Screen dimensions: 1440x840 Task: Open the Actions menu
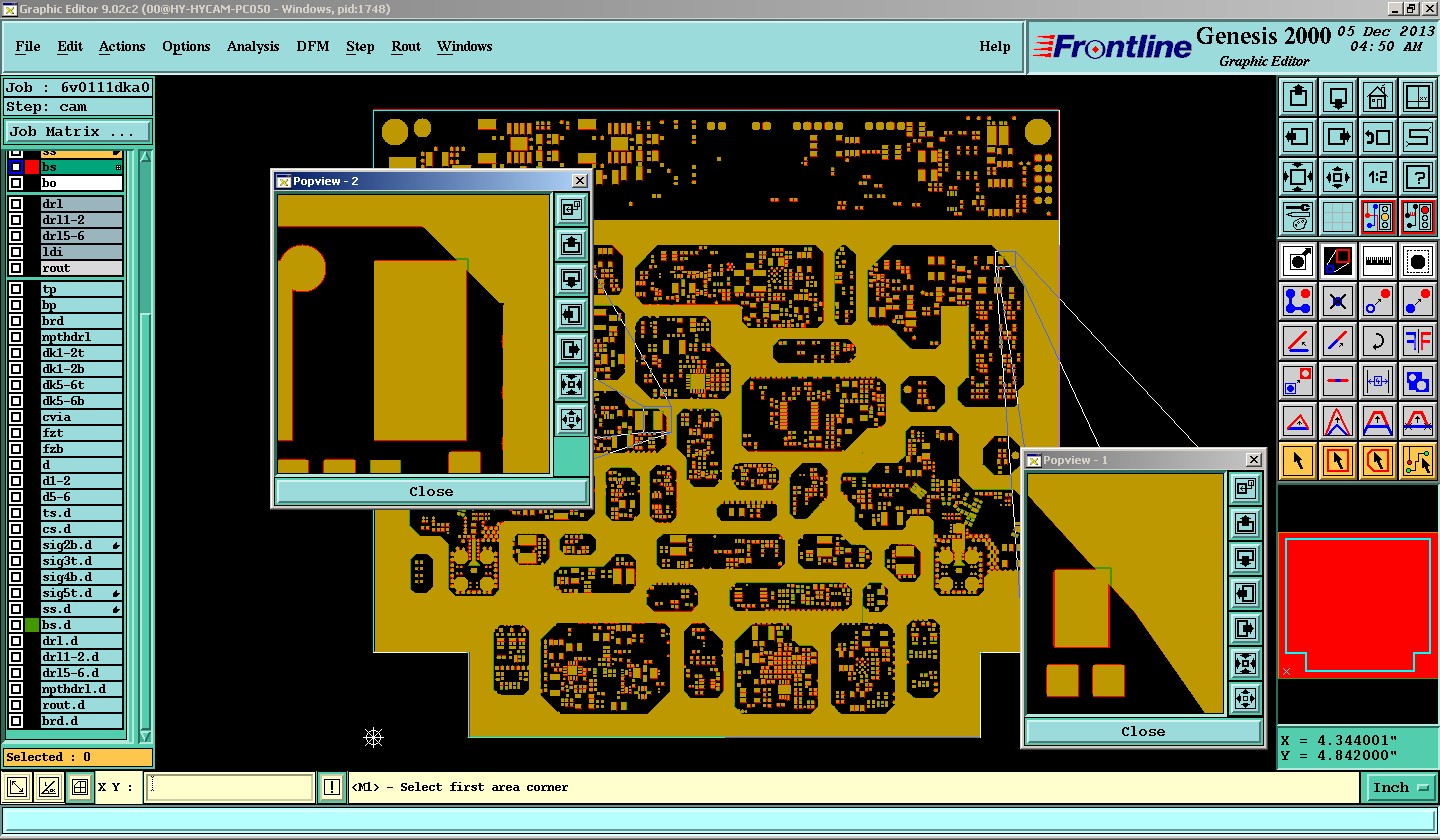click(122, 46)
